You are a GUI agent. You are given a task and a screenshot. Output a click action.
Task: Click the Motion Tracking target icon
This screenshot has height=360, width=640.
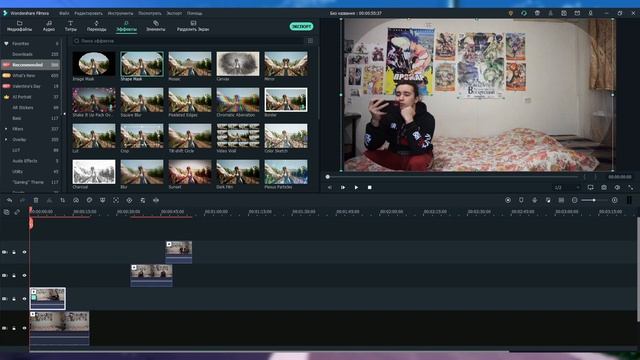[x=116, y=200]
